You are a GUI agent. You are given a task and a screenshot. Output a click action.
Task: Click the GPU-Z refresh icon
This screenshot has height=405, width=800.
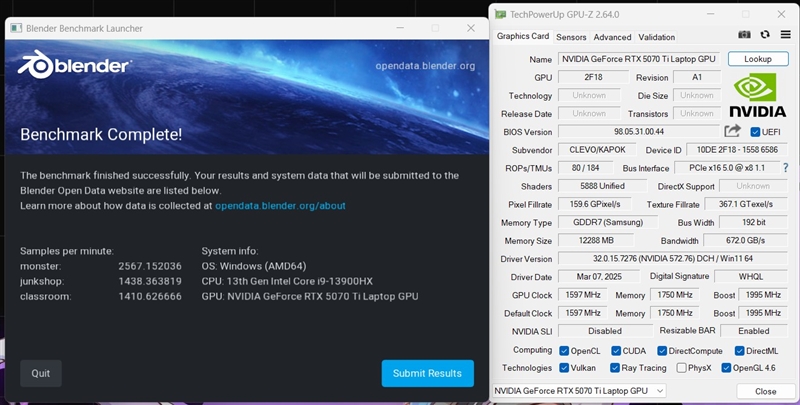pyautogui.click(x=765, y=35)
